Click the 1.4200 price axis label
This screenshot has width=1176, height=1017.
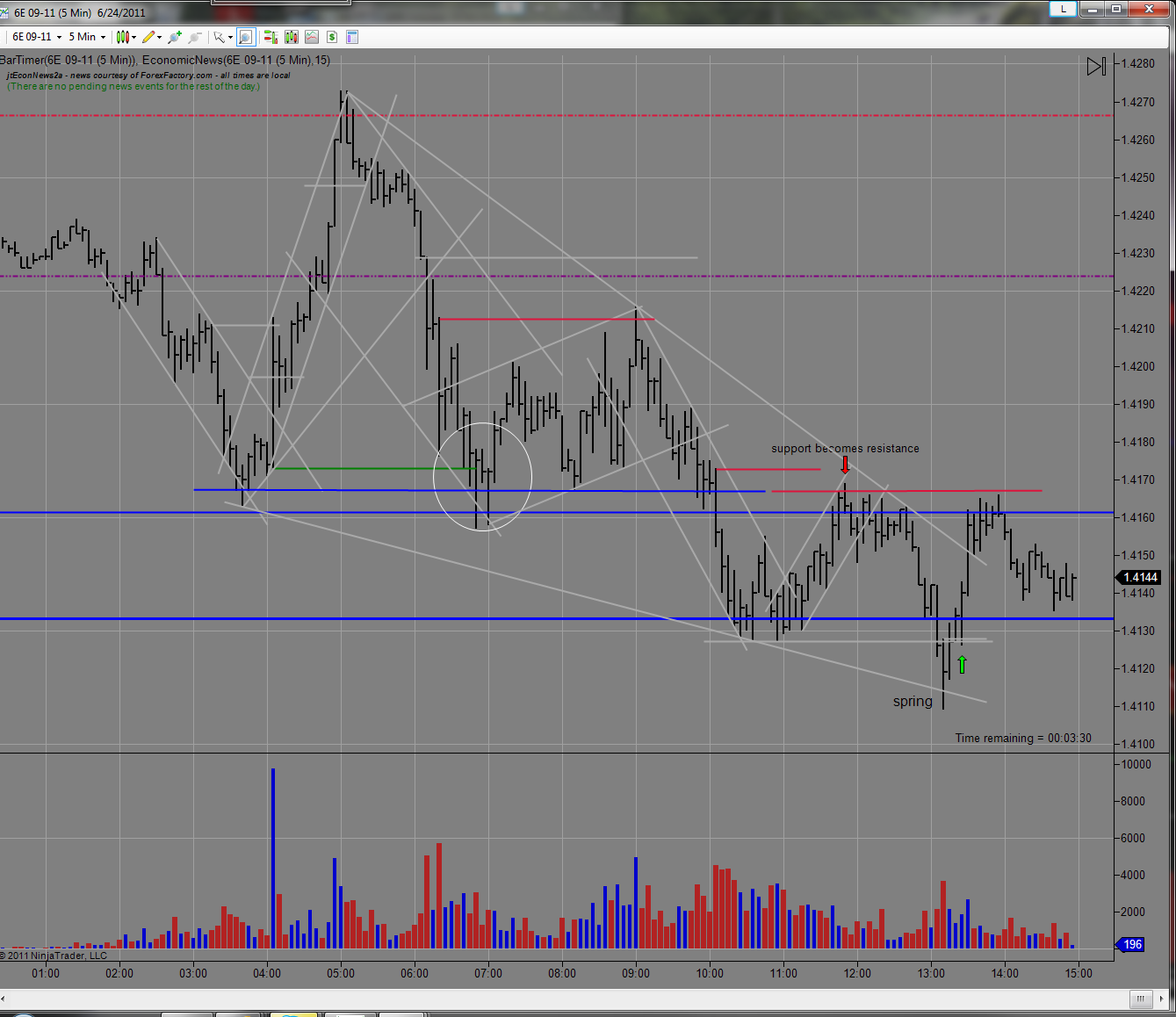1137,366
